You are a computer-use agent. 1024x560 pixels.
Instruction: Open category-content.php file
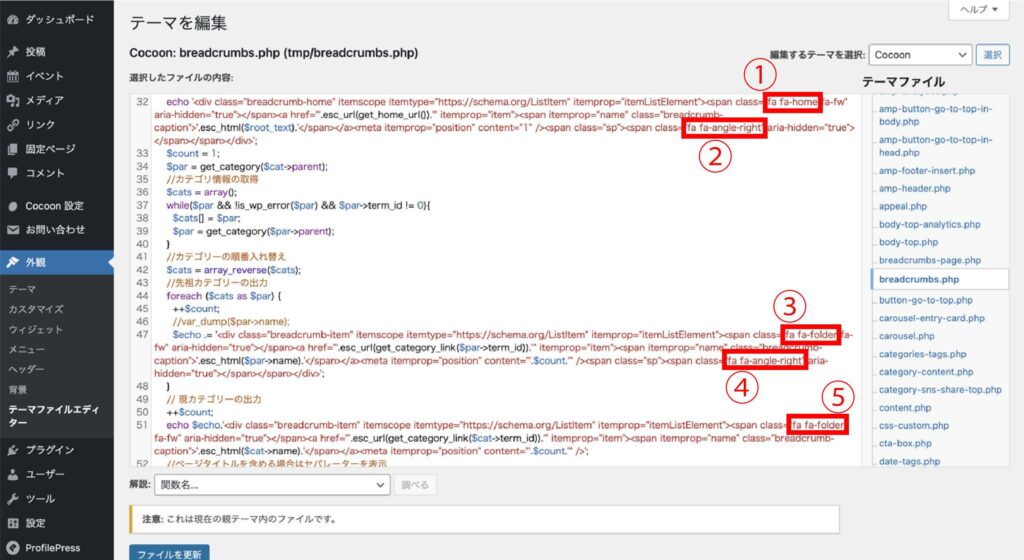[926, 372]
